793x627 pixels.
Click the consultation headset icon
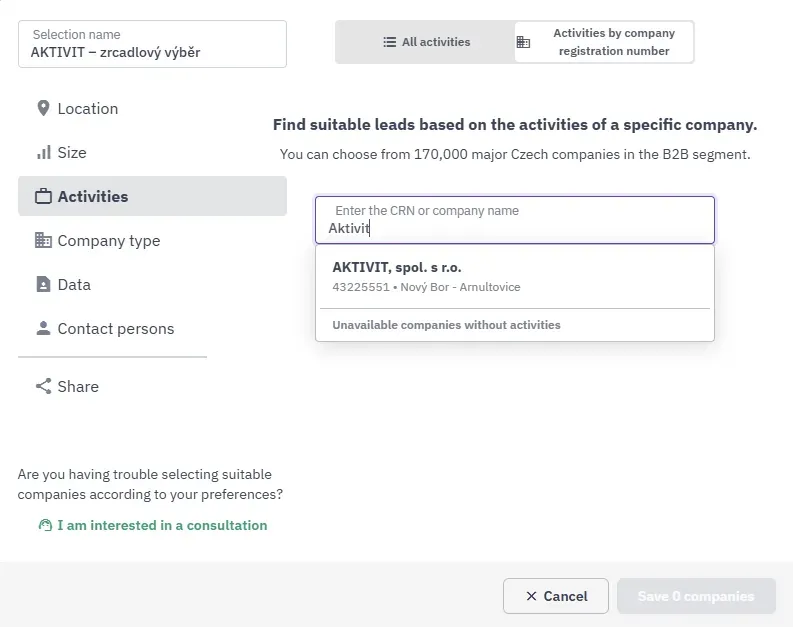46,525
